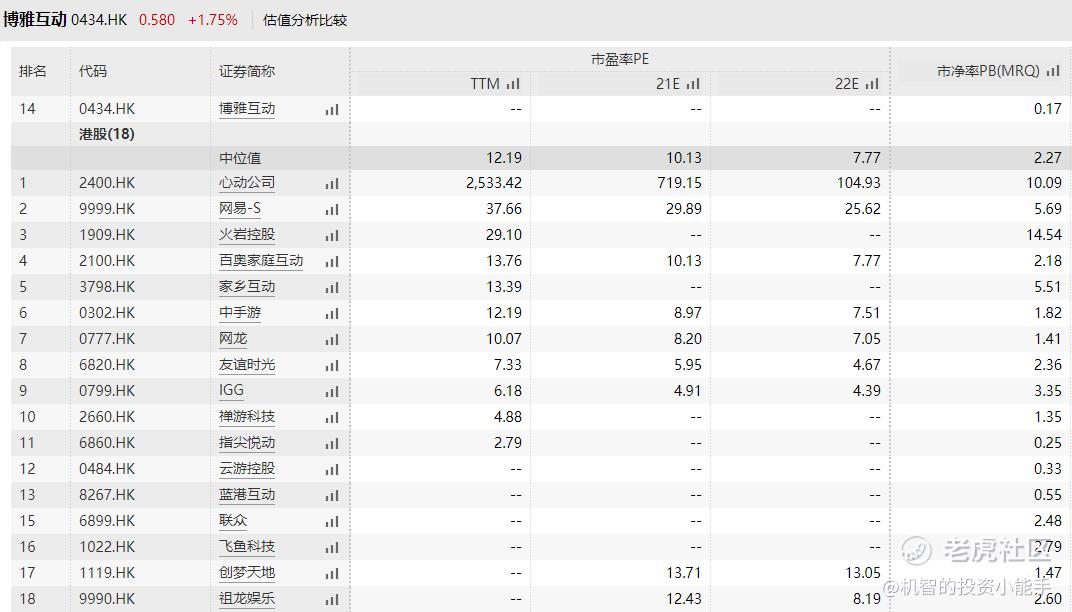Click the 排名 column header

[33, 70]
